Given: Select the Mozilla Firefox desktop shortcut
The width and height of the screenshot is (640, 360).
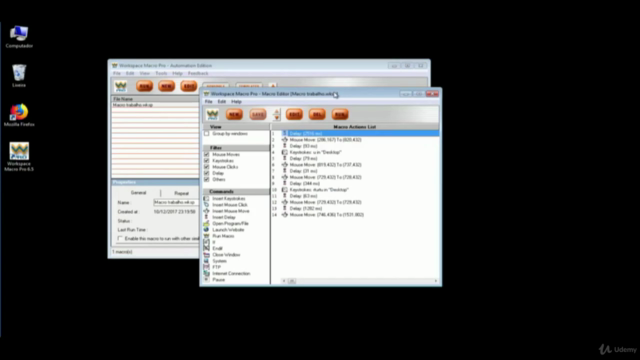Looking at the screenshot, I should (x=19, y=115).
